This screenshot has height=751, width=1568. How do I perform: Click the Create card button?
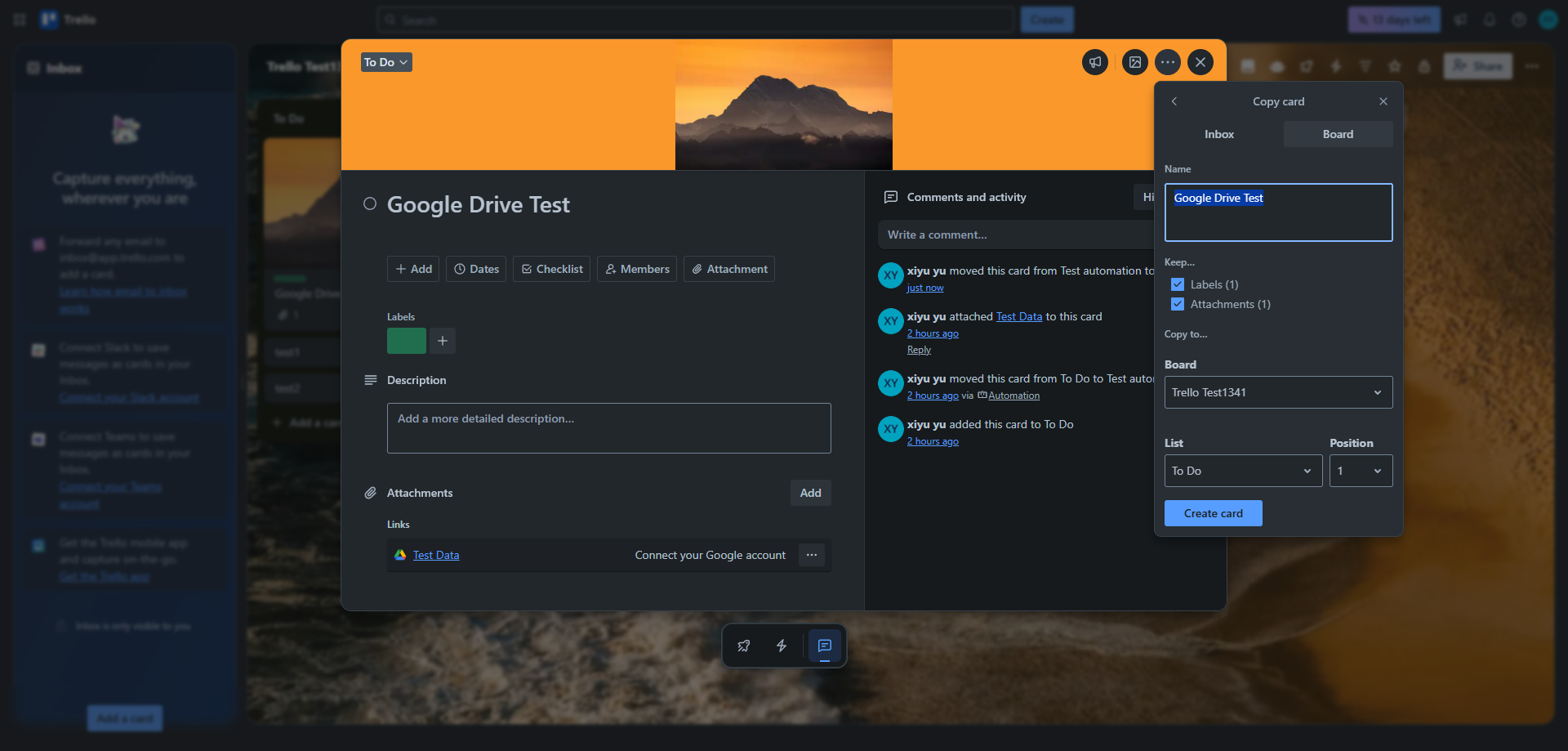(1214, 513)
